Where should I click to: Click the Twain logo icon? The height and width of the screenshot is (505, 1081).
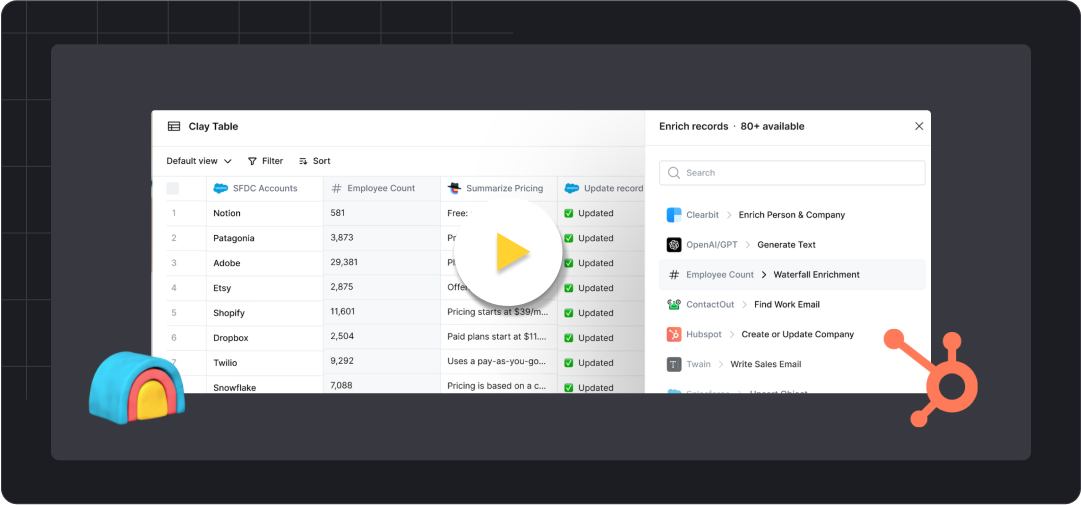coord(674,364)
